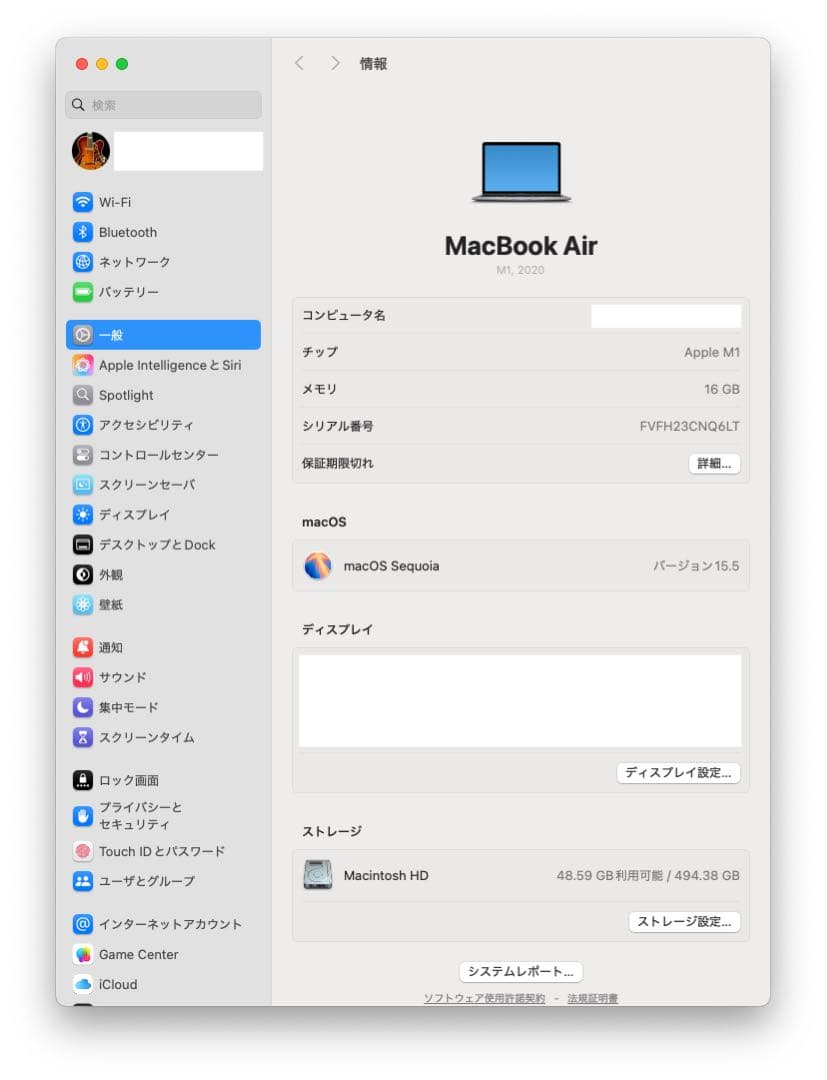Image resolution: width=827 pixels, height=1080 pixels.
Task: Open the Game Center icon
Action: (x=83, y=955)
